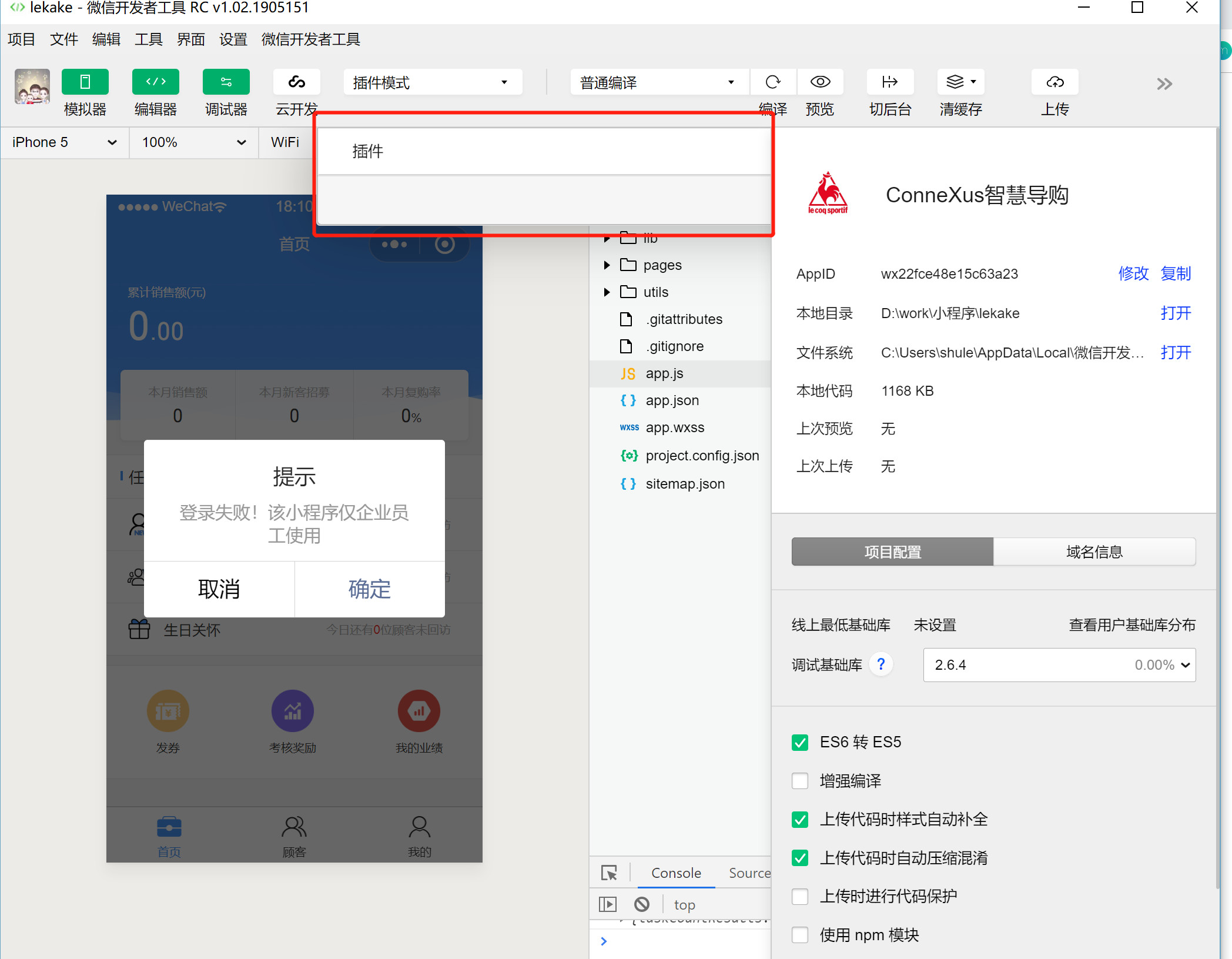This screenshot has height=959, width=1232.
Task: Click the top context selector in console
Action: coord(685,904)
